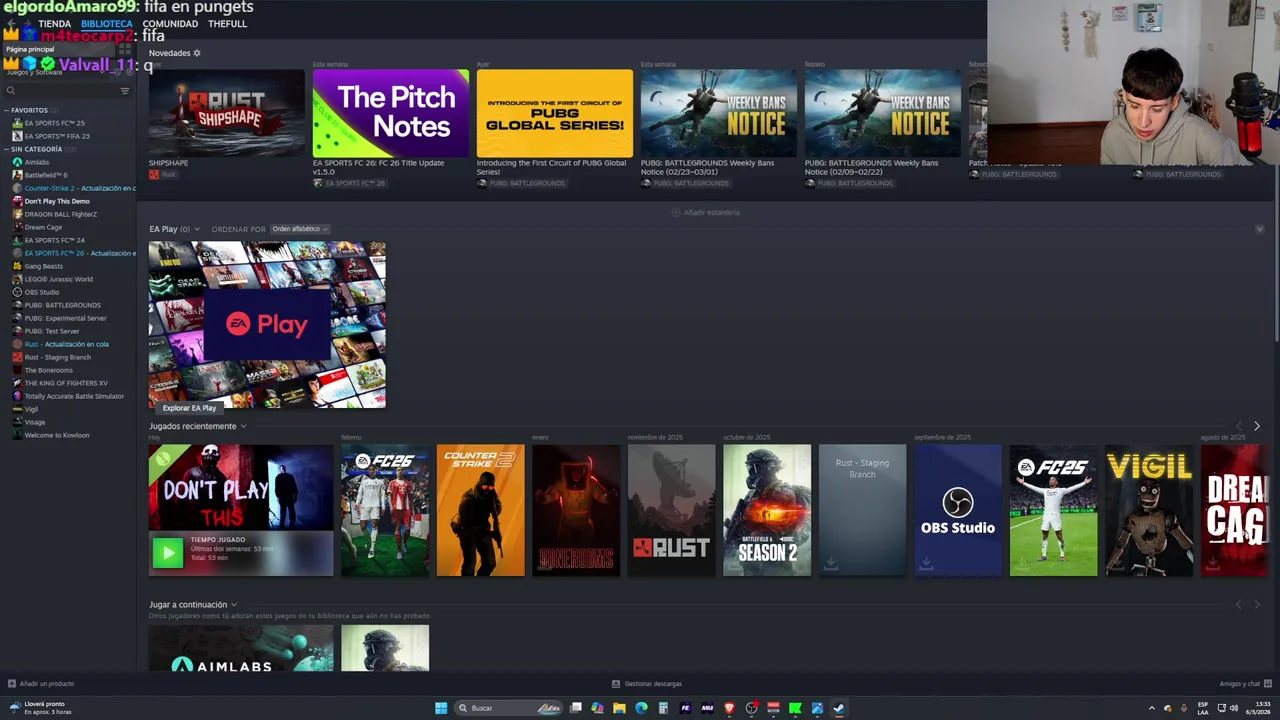
Task: Click Explorar EA Play button
Action: pyautogui.click(x=189, y=408)
